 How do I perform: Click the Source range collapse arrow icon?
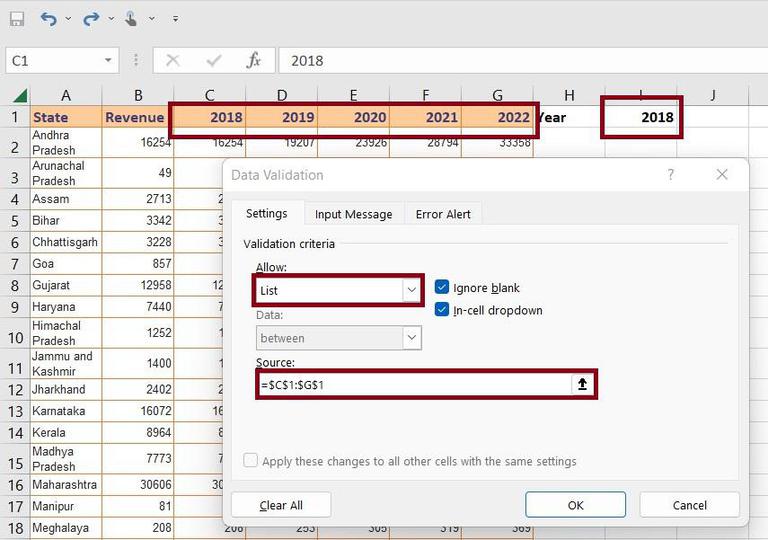pos(582,384)
